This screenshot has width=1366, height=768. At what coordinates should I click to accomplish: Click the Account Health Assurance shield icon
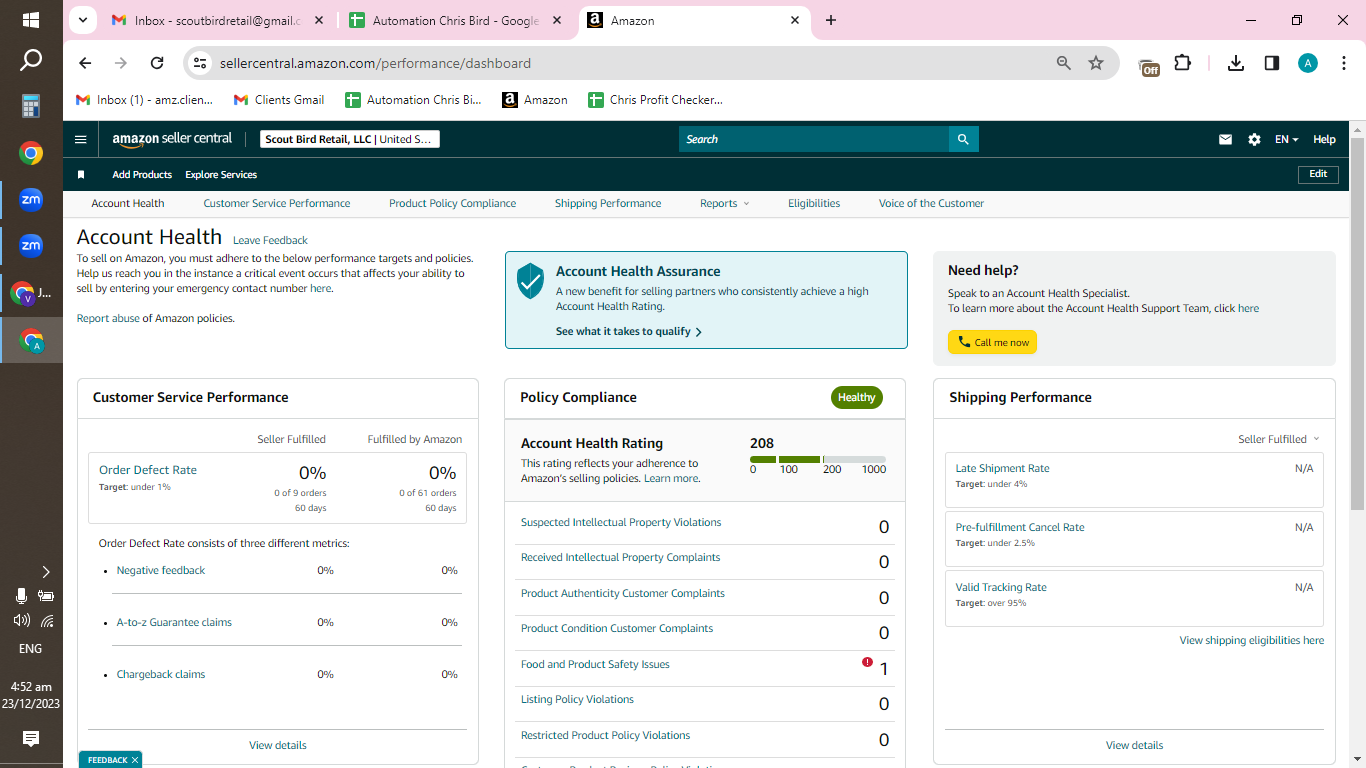click(x=530, y=282)
